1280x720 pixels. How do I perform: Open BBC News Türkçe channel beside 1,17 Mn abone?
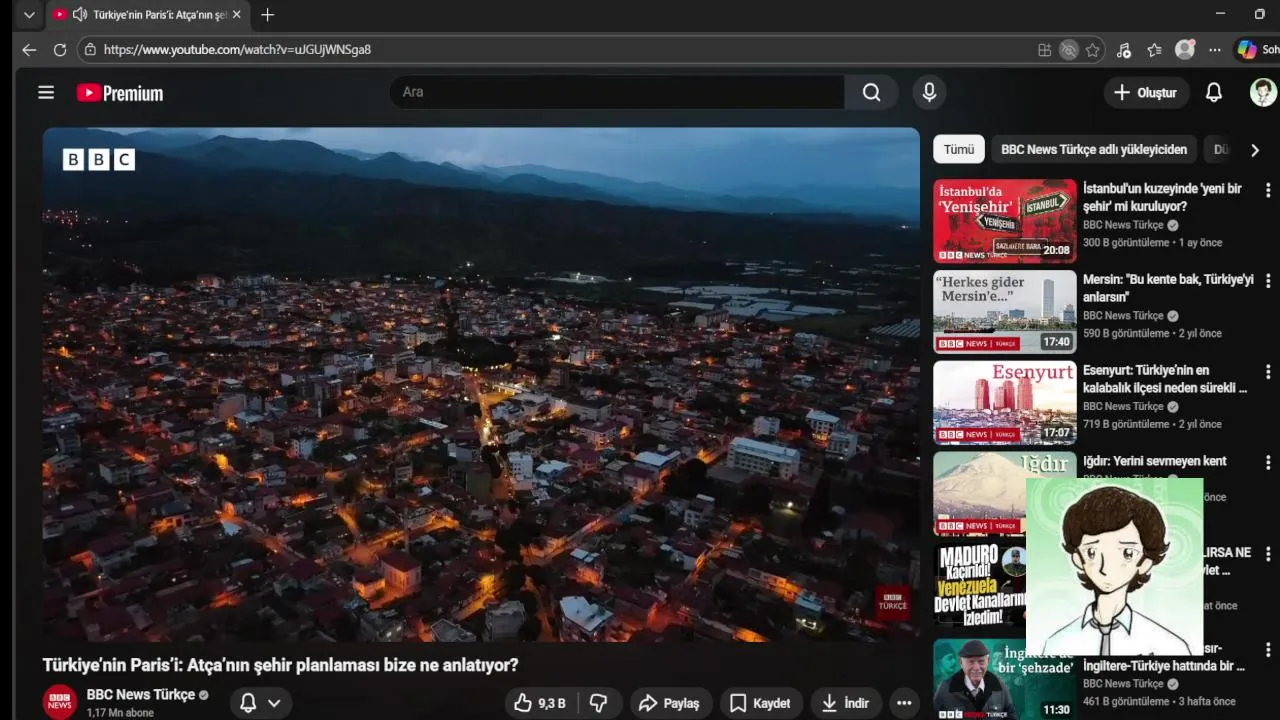point(140,694)
